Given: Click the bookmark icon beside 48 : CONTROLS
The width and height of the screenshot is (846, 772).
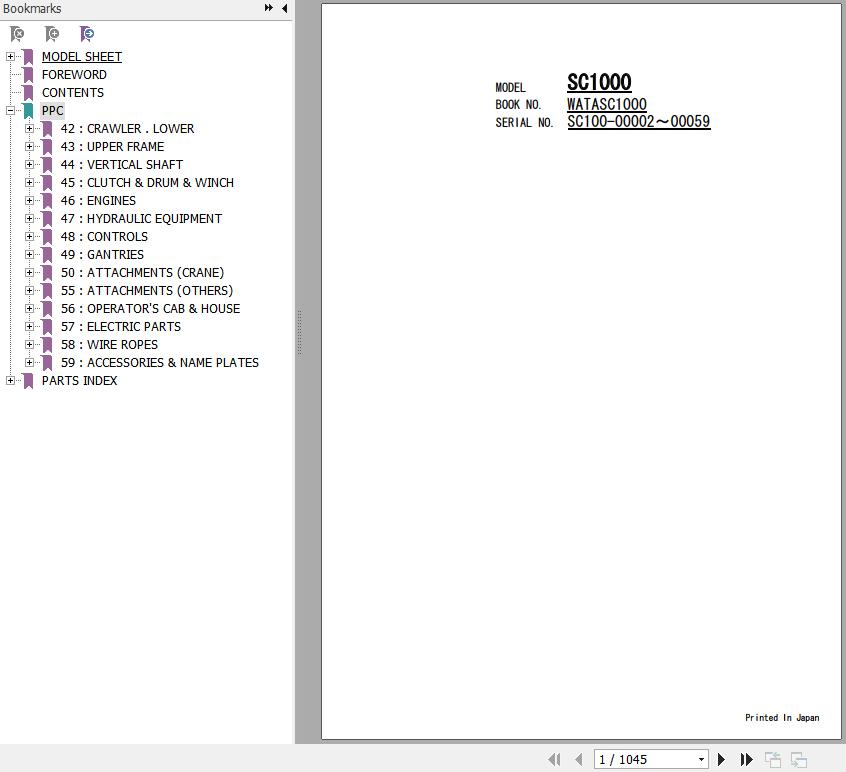Looking at the screenshot, I should [47, 237].
